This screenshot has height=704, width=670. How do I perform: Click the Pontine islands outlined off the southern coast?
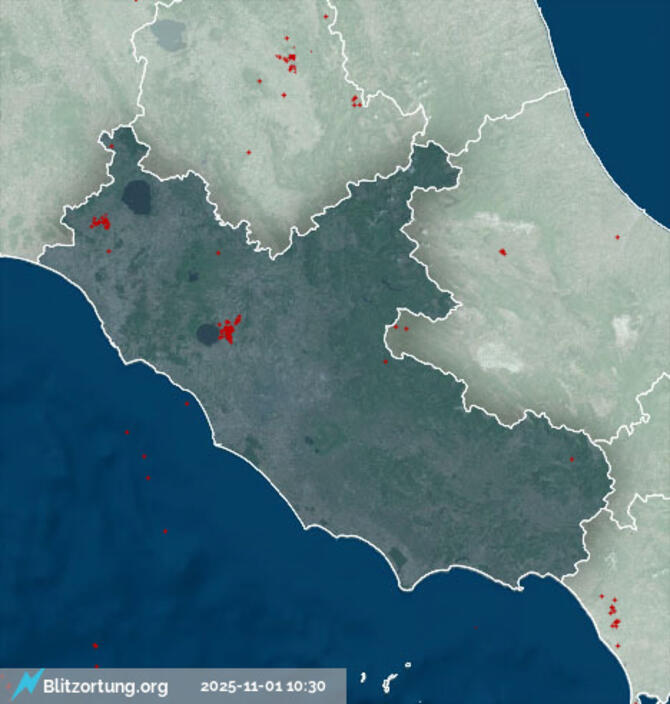point(388,681)
